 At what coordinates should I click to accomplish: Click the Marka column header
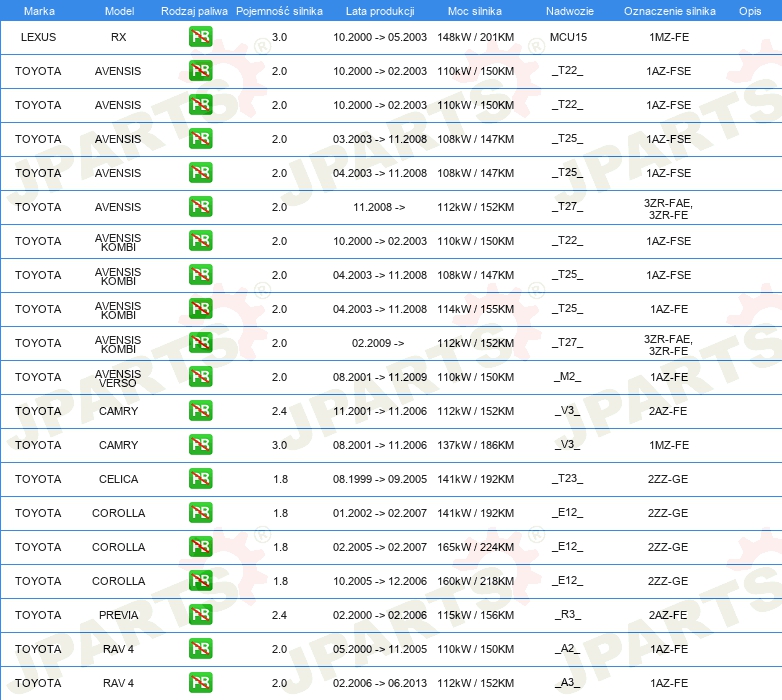pos(39,11)
